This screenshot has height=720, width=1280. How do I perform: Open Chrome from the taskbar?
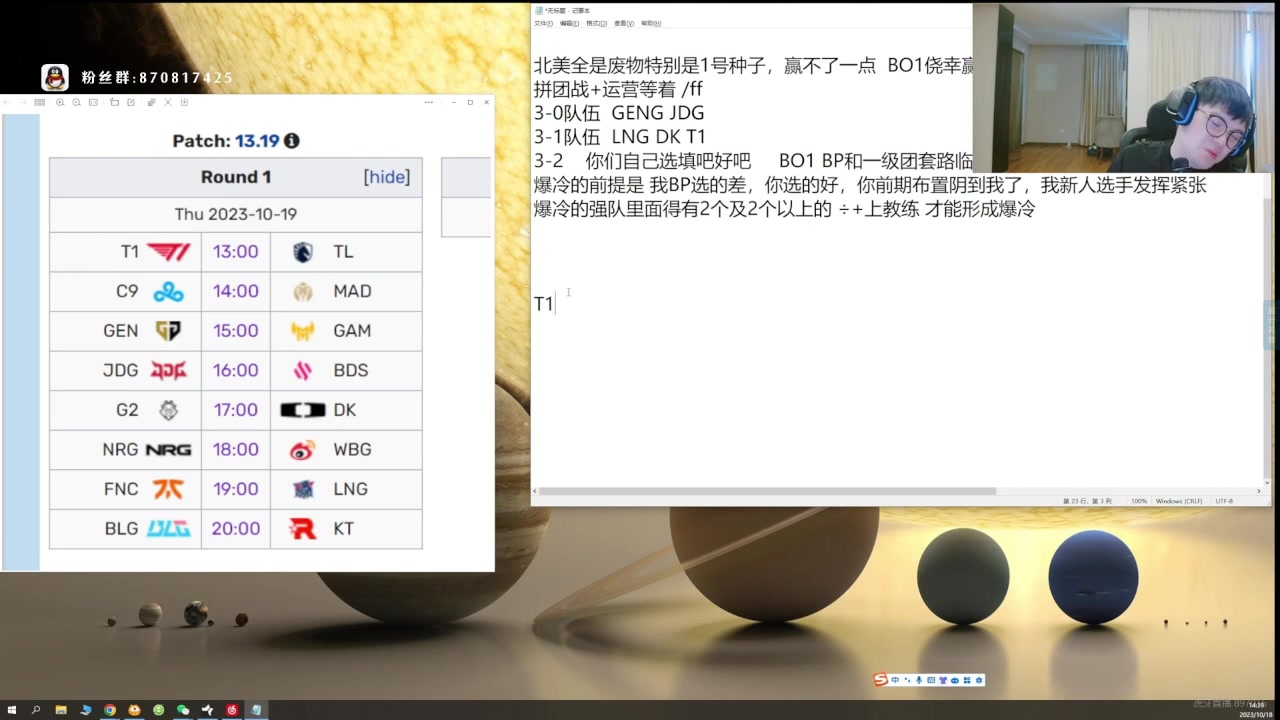110,710
